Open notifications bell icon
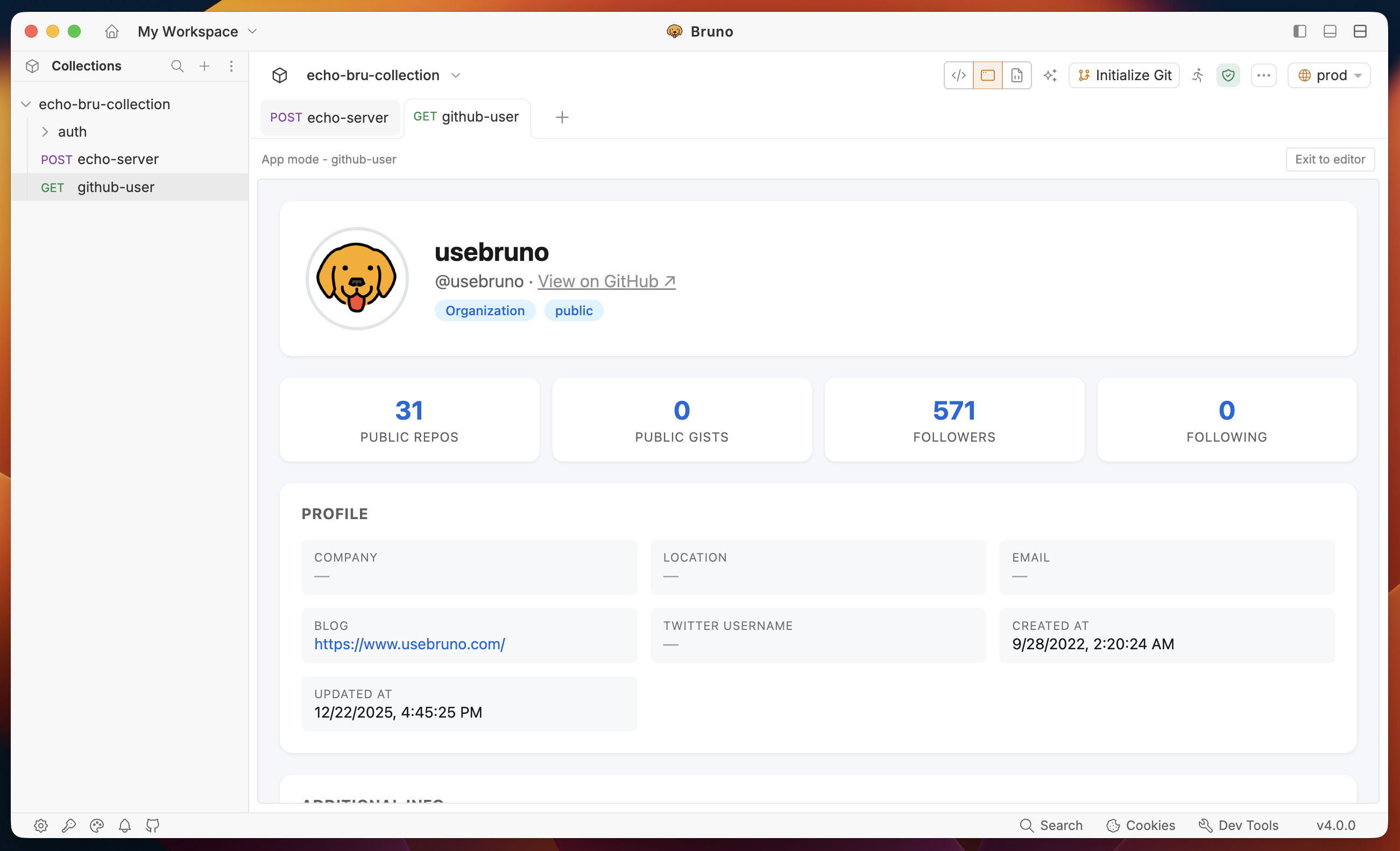 click(124, 825)
